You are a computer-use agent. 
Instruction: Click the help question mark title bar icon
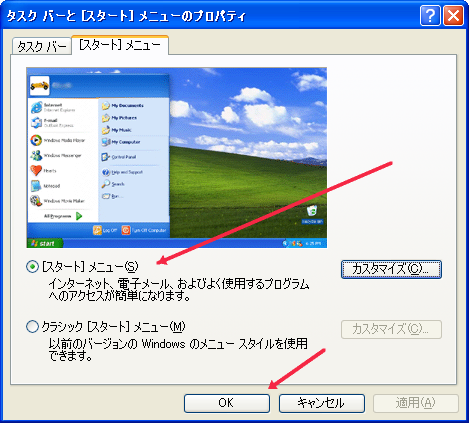coord(430,15)
